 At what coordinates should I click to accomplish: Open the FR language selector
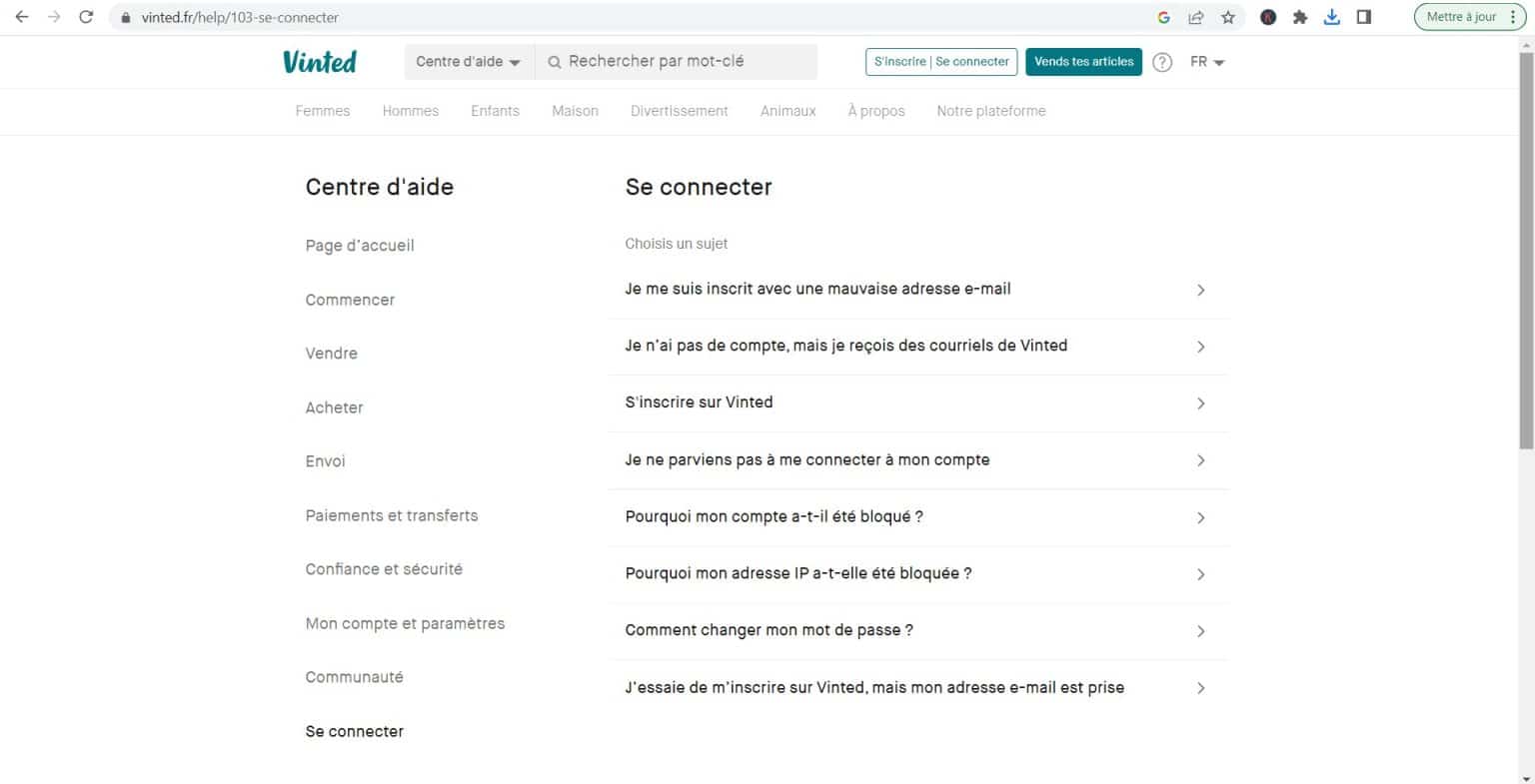point(1203,61)
